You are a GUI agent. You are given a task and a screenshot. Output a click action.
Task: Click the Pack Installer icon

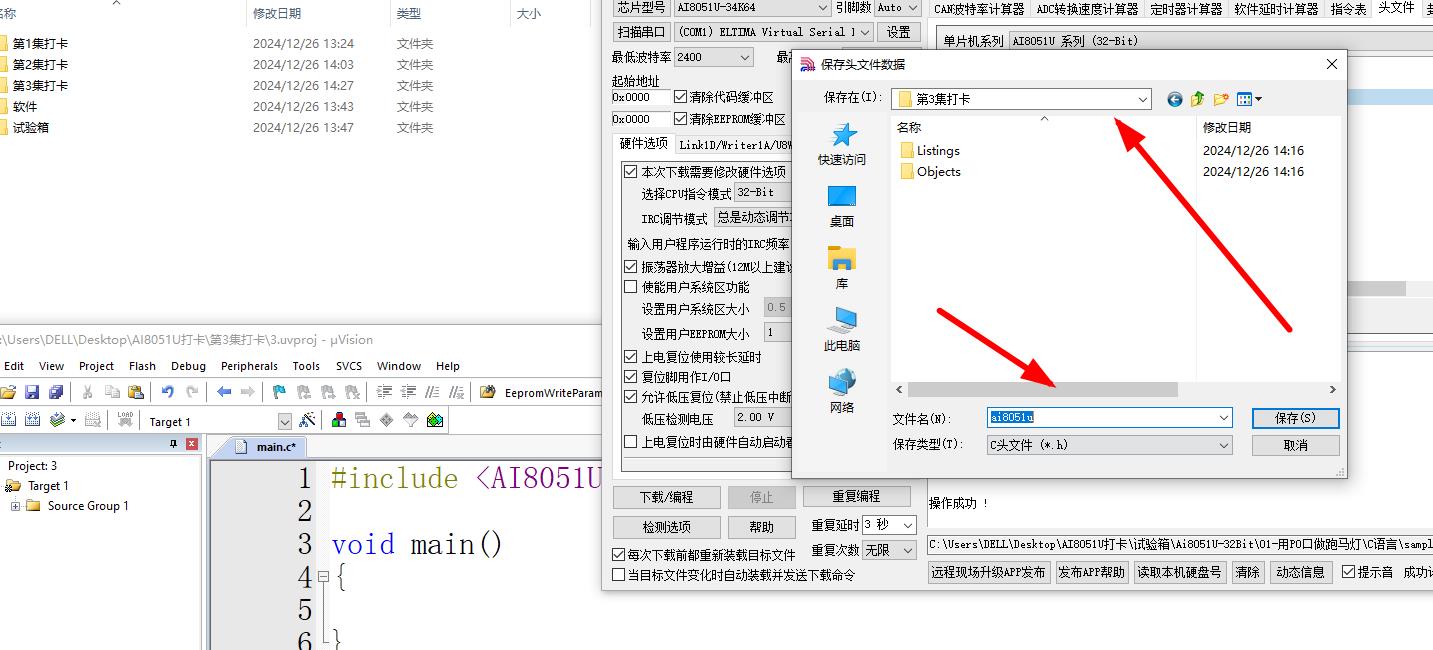coord(435,421)
